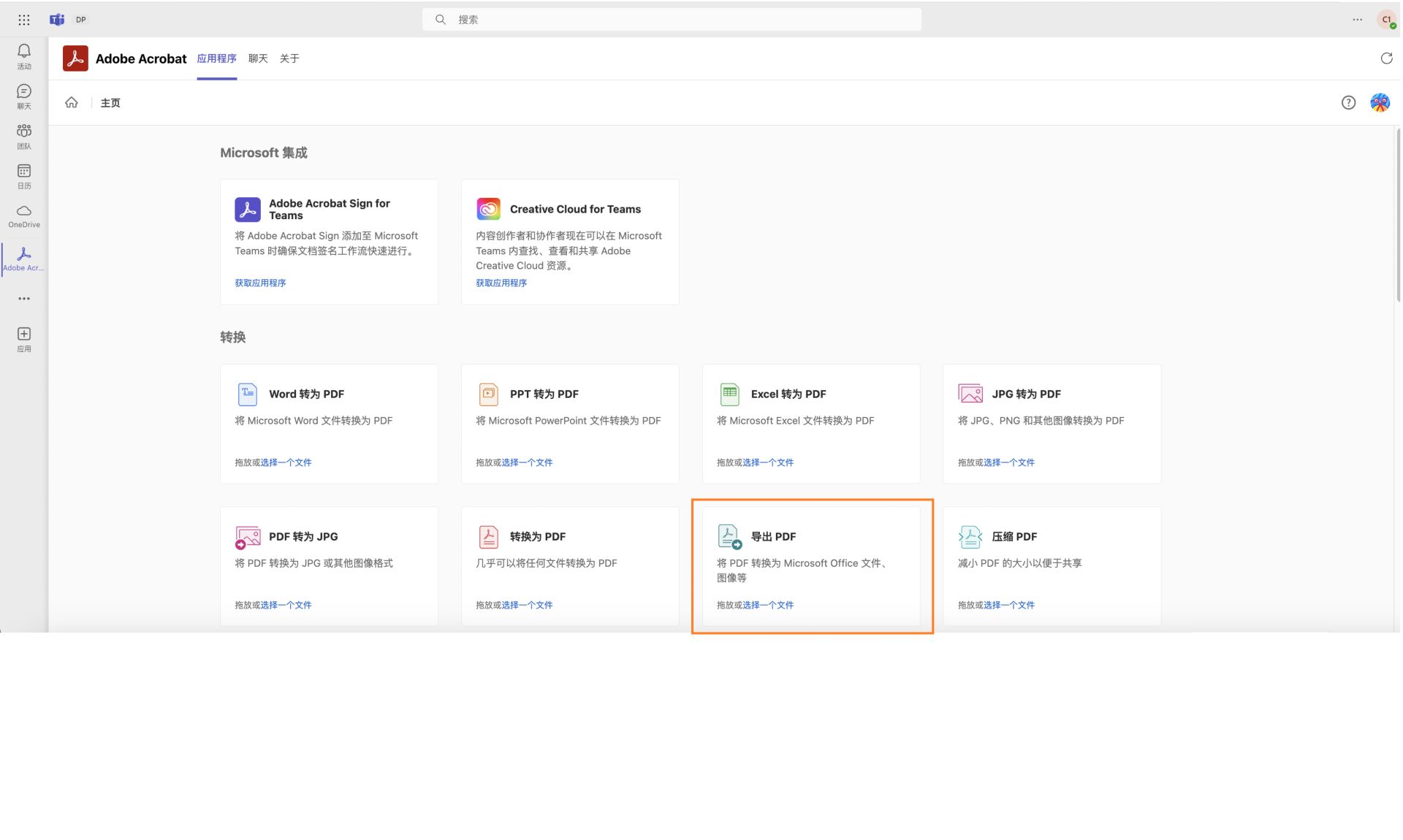1403x840 pixels.
Task: Select a file for 转换为 PDF
Action: pos(527,605)
